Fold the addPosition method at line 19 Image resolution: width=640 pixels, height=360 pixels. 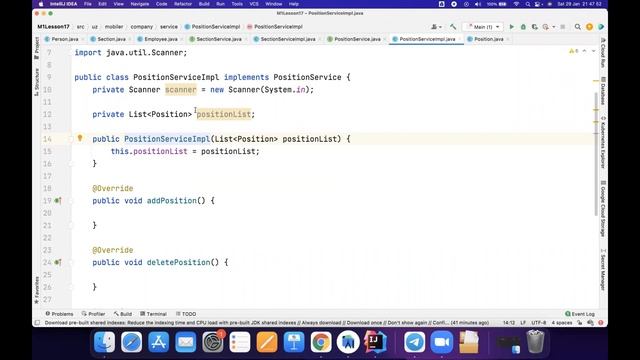pos(71,201)
